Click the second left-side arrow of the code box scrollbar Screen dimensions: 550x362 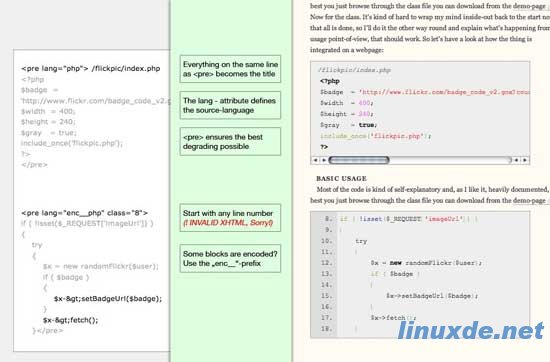(324, 160)
